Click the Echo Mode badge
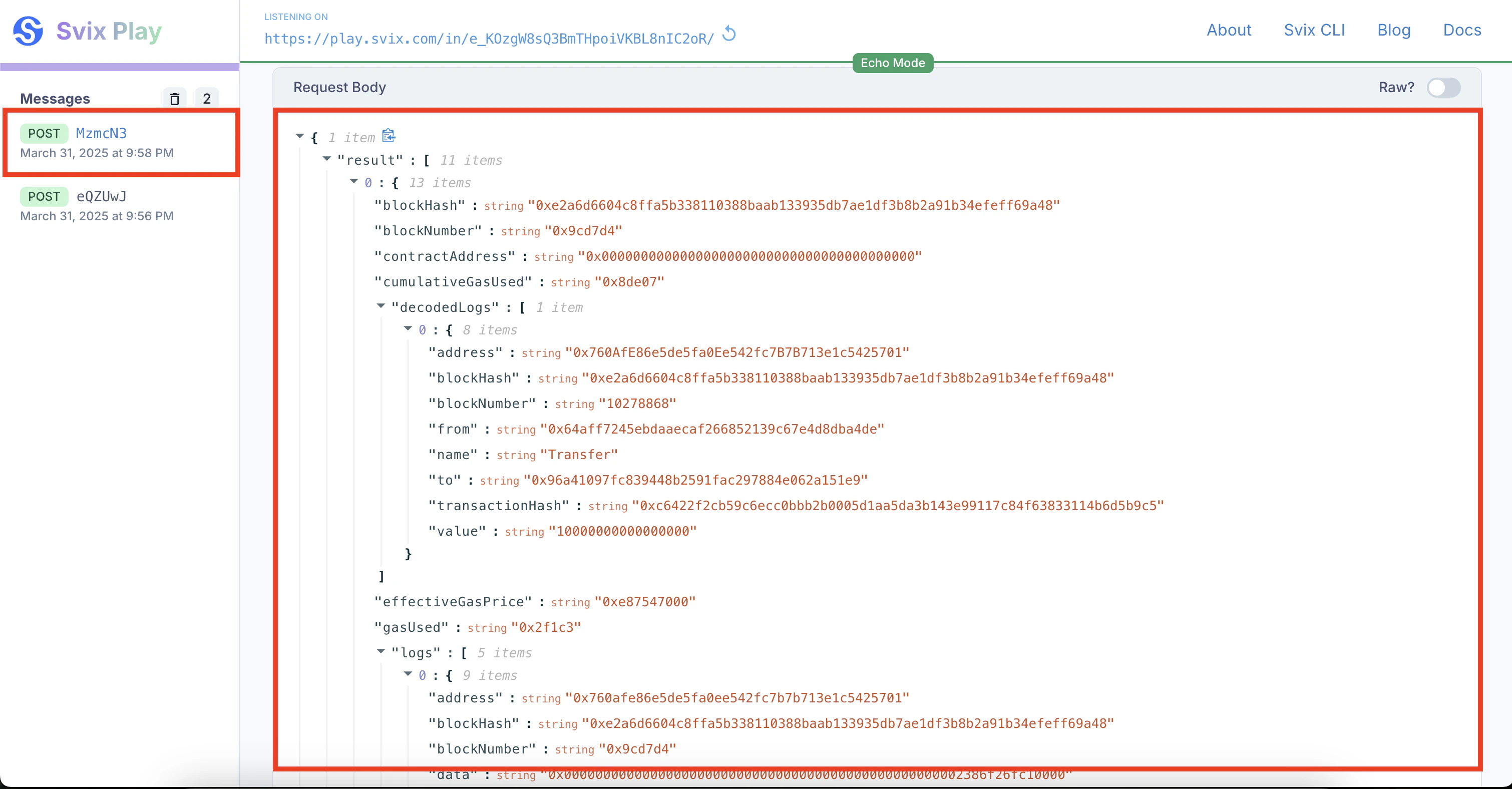The height and width of the screenshot is (789, 1512). (892, 63)
